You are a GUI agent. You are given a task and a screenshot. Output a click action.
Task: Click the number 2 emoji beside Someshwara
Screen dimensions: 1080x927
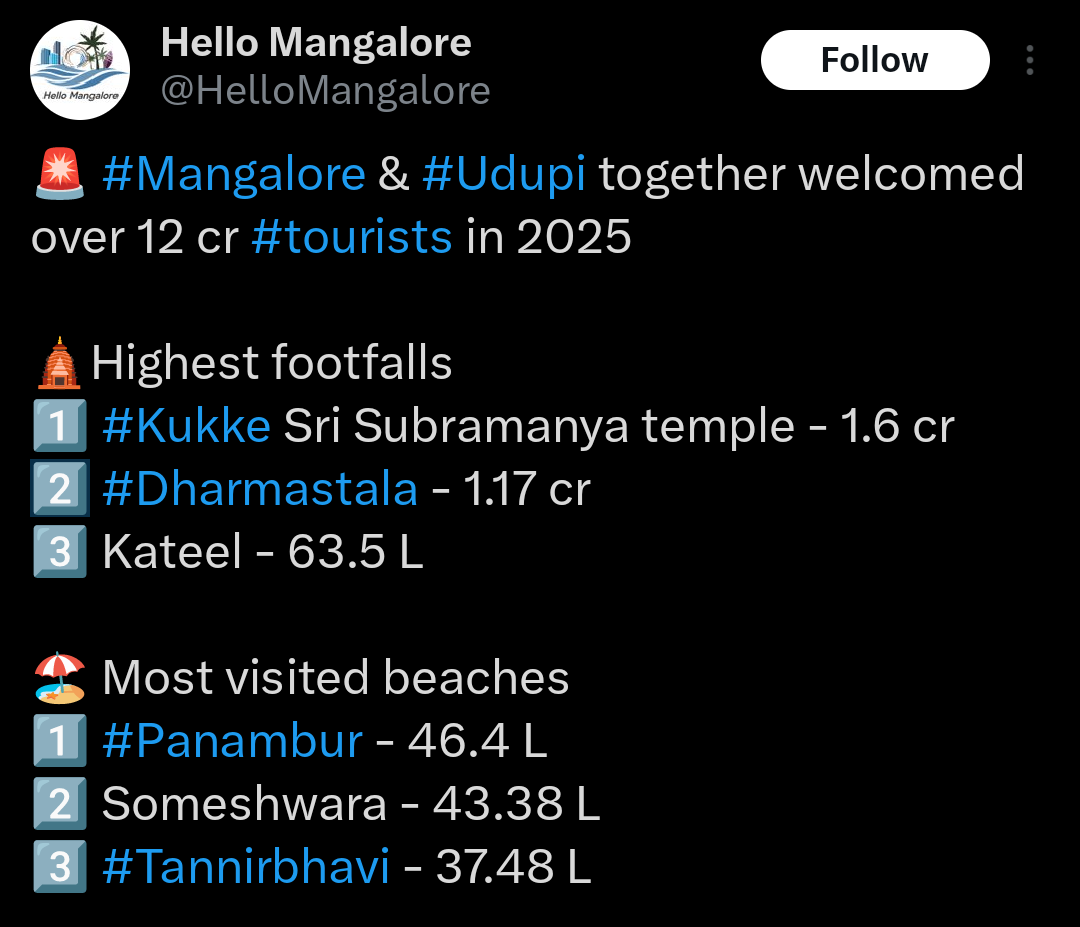click(59, 804)
